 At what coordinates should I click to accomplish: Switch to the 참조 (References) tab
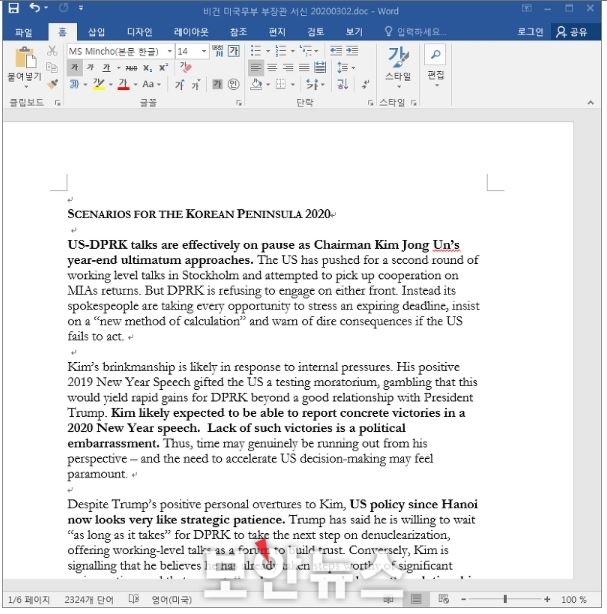pyautogui.click(x=238, y=32)
